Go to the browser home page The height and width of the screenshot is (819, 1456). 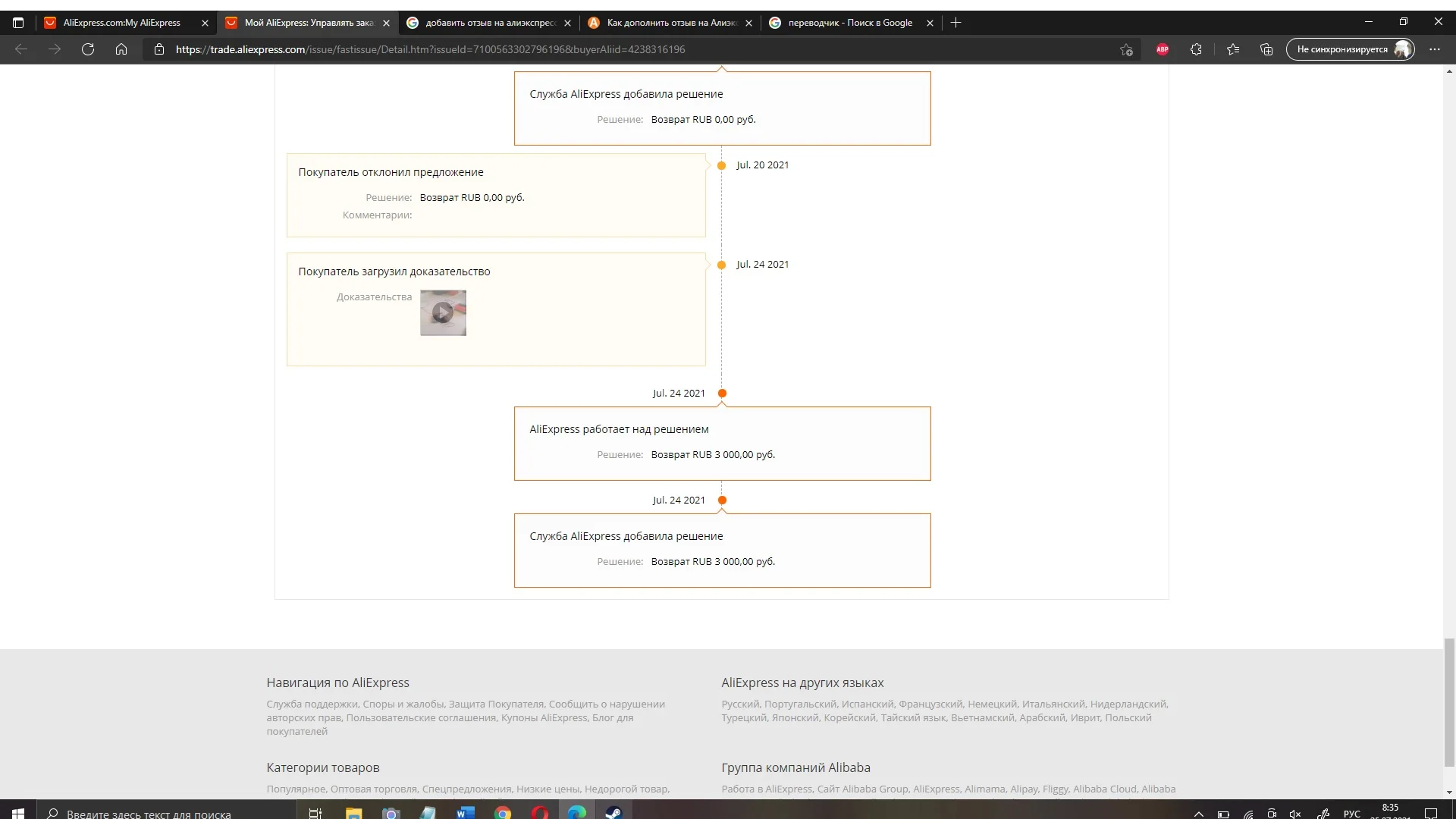point(121,49)
